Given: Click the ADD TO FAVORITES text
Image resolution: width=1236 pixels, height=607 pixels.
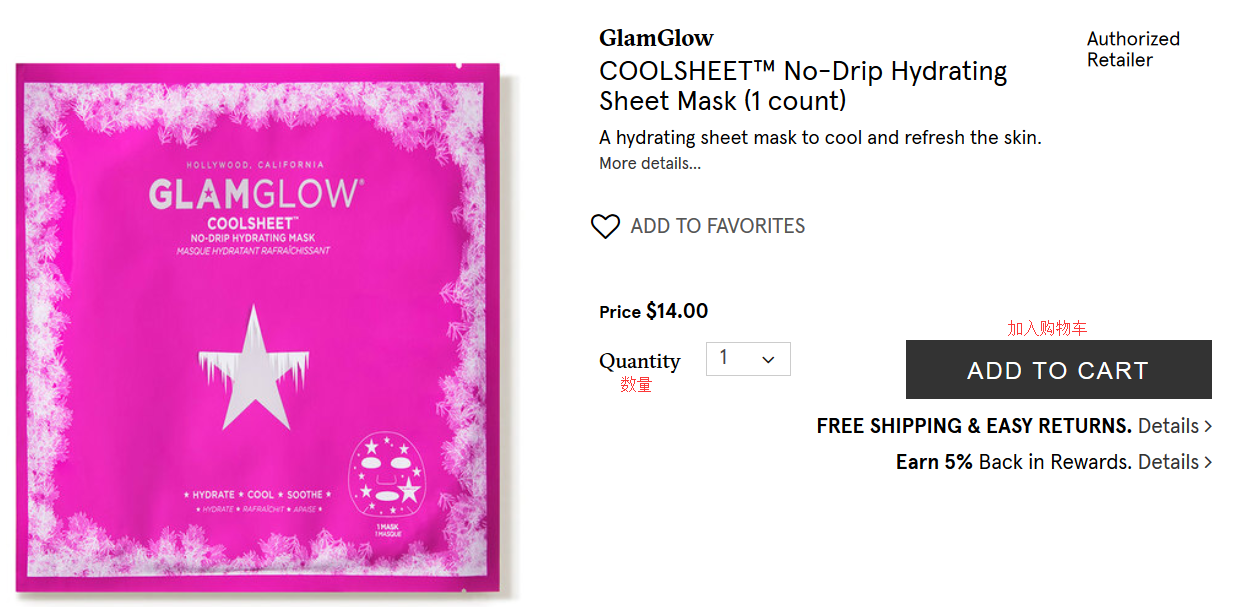Looking at the screenshot, I should (717, 227).
